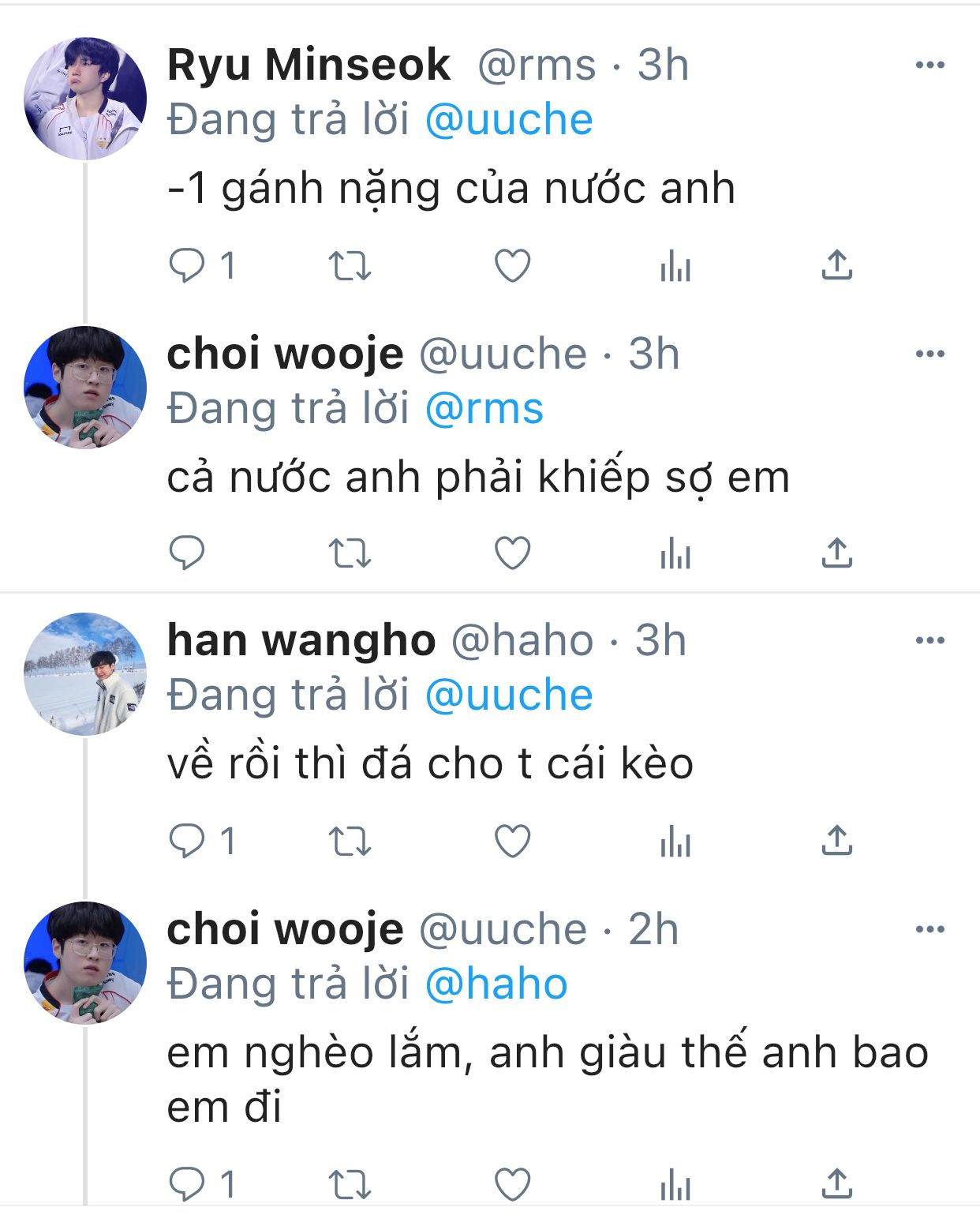Toggle like on choi wooje's 'khiếp sợ em' tweet

(x=512, y=553)
